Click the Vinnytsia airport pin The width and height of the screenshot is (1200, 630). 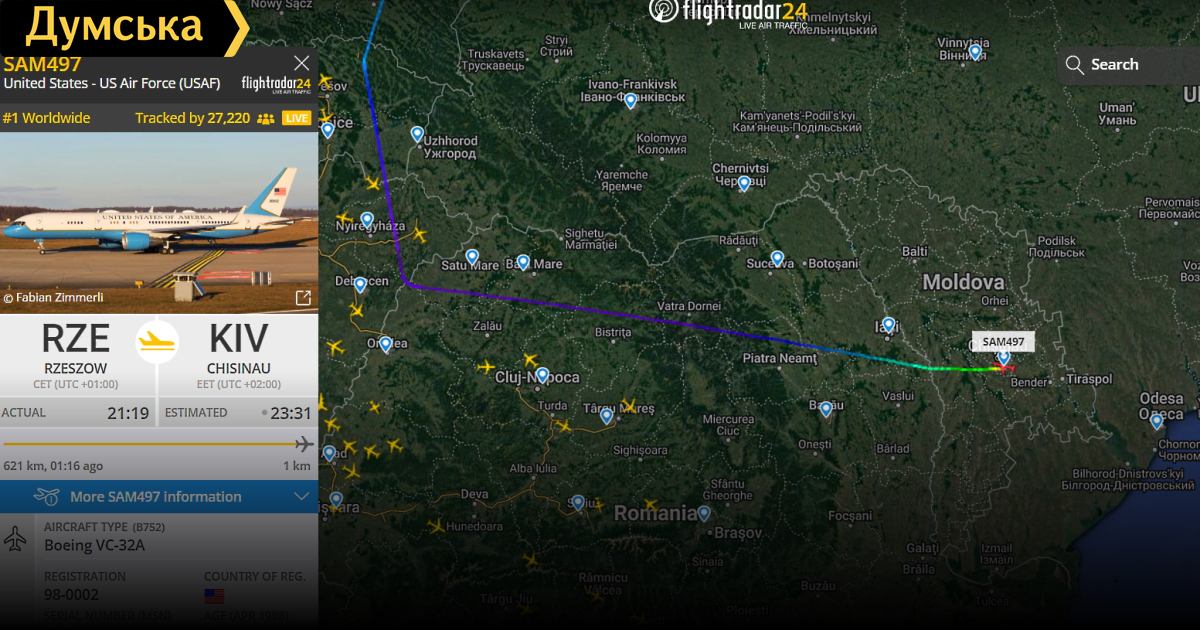pyautogui.click(x=975, y=52)
